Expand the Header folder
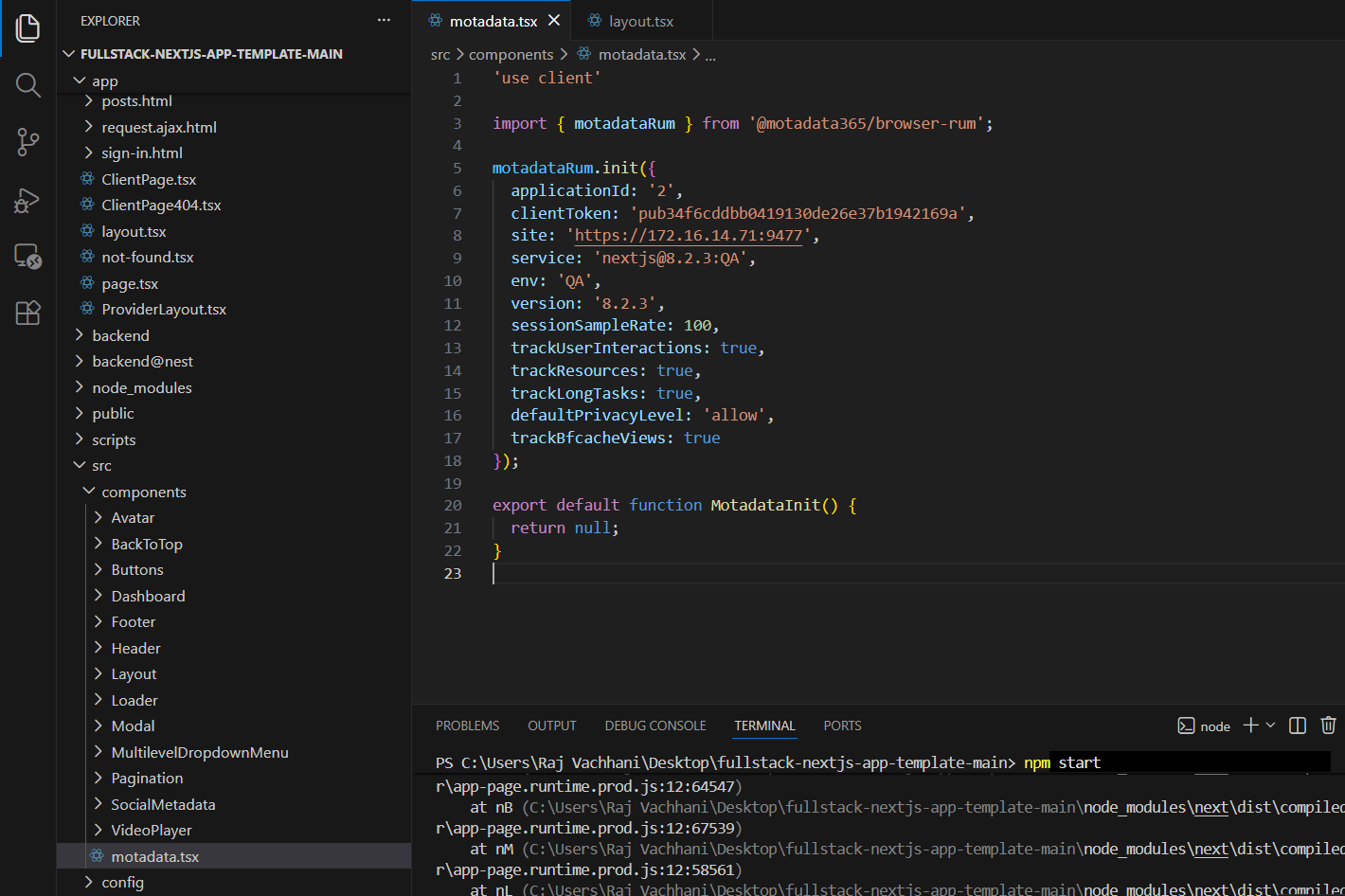 [x=234, y=648]
